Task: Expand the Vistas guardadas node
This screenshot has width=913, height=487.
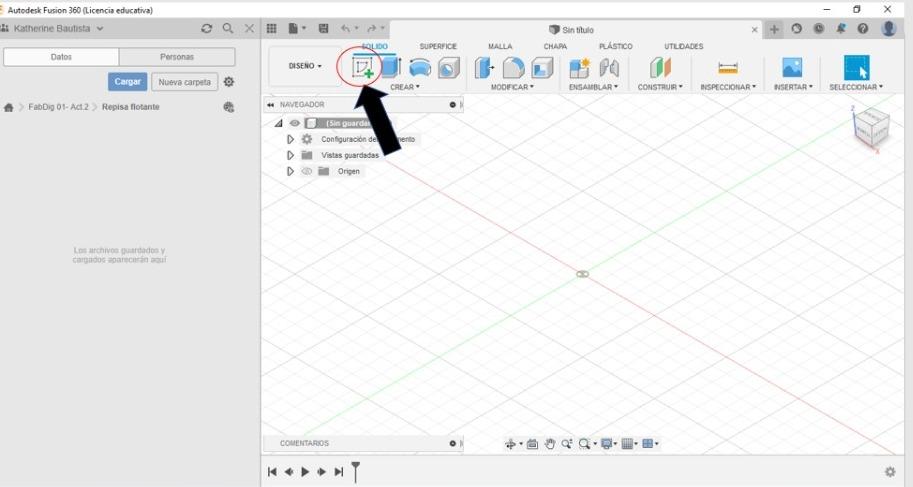Action: 290,156
